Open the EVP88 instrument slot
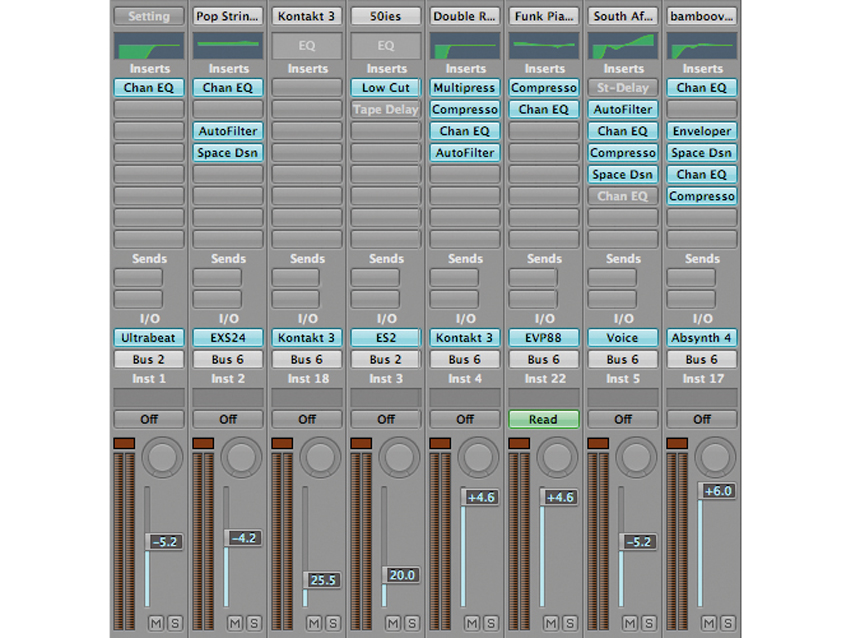 544,337
